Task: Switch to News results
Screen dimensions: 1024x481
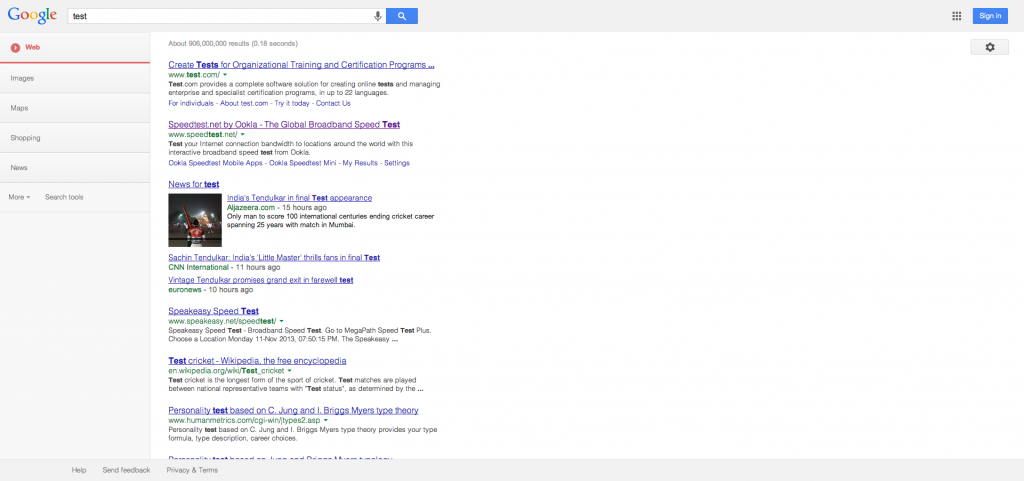Action: click(x=75, y=168)
